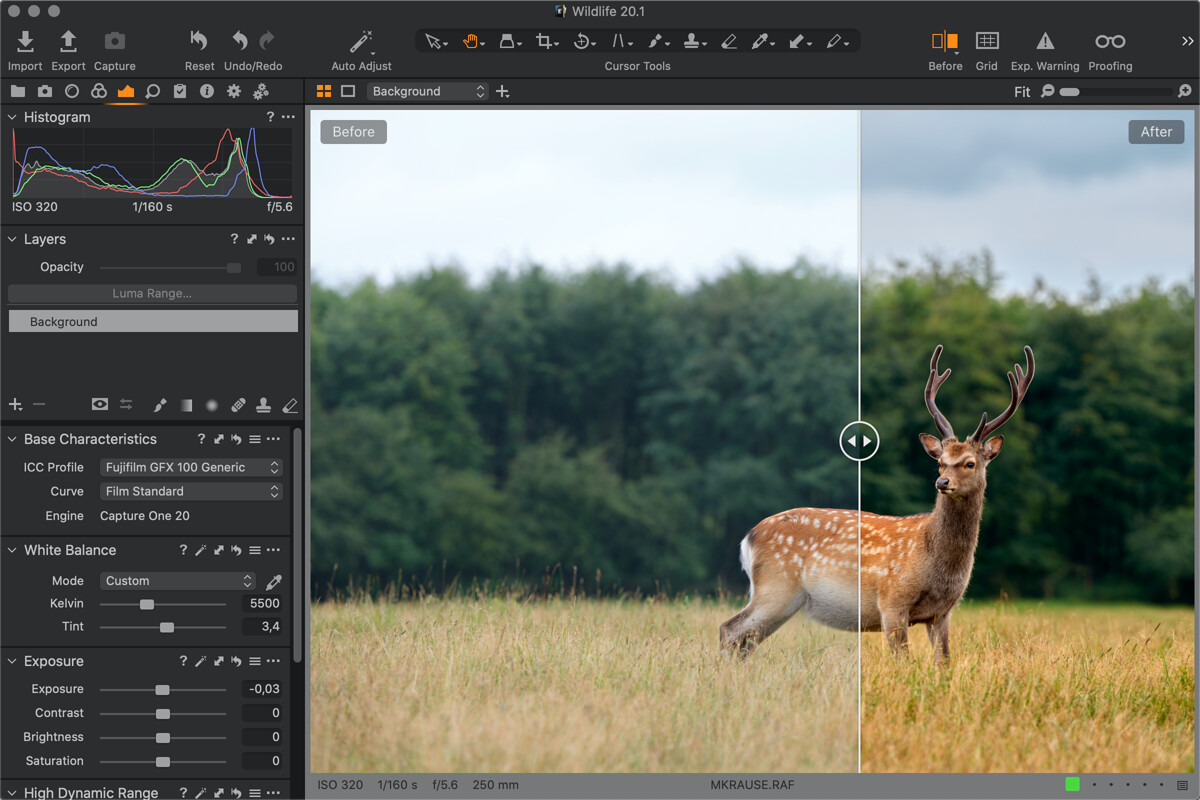Image resolution: width=1200 pixels, height=800 pixels.
Task: Select the Clone stamp cursor tool
Action: tap(692, 41)
